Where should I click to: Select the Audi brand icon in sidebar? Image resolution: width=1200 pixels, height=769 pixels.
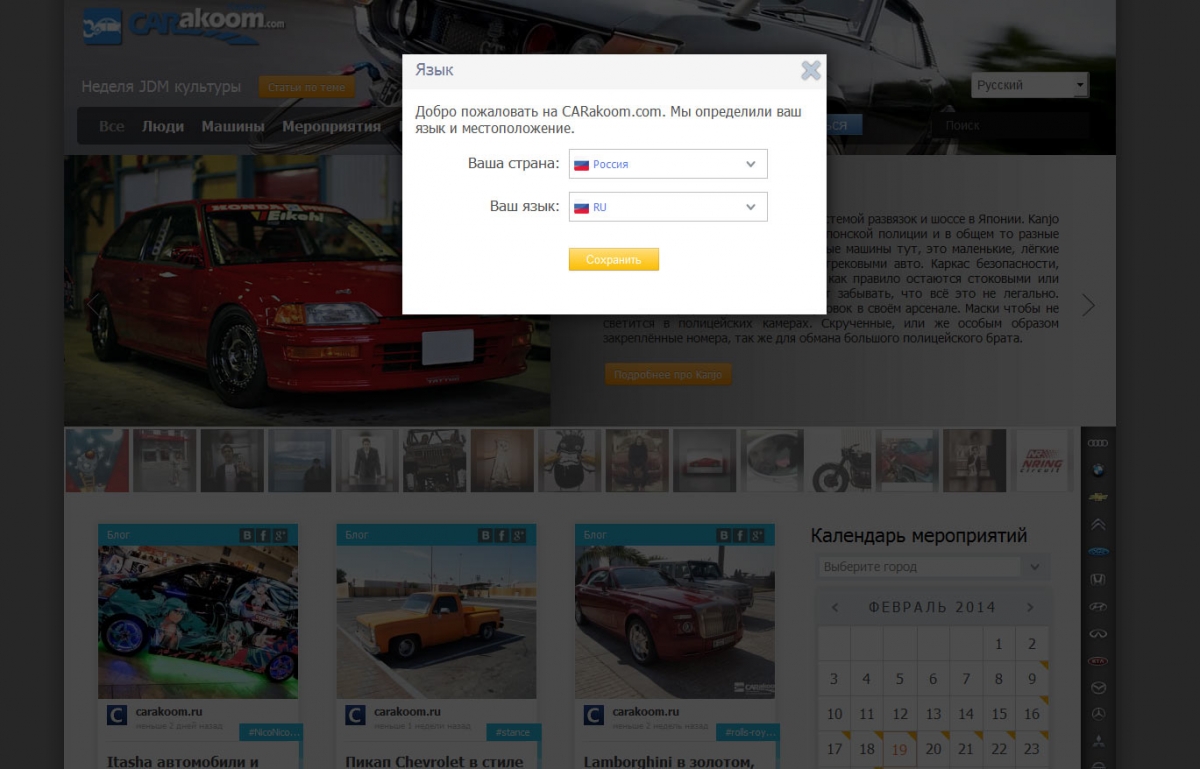[x=1098, y=443]
